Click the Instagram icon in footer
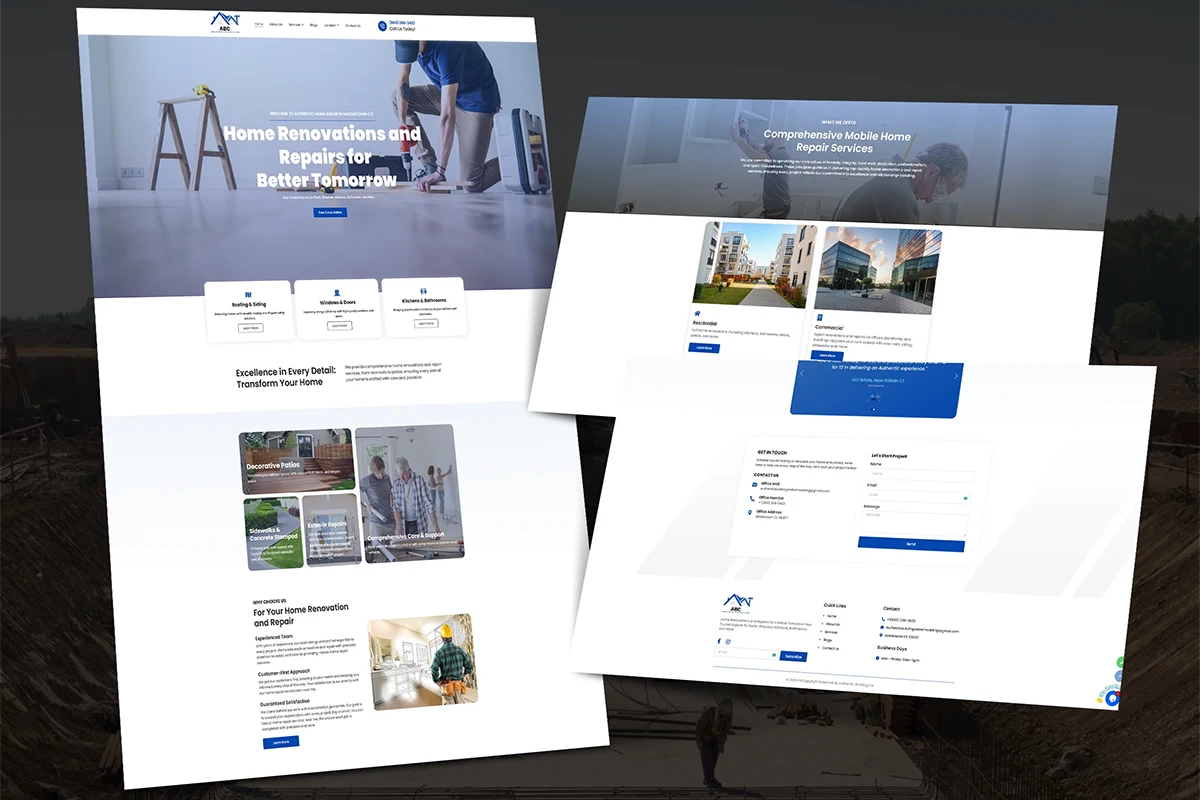This screenshot has width=1200, height=800. [x=728, y=641]
